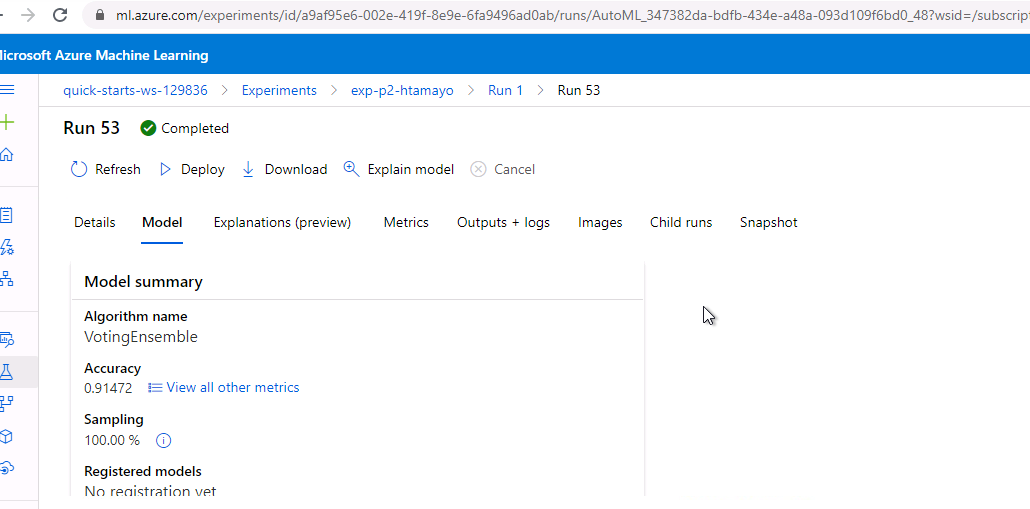Click the Run 53 page title

91,128
